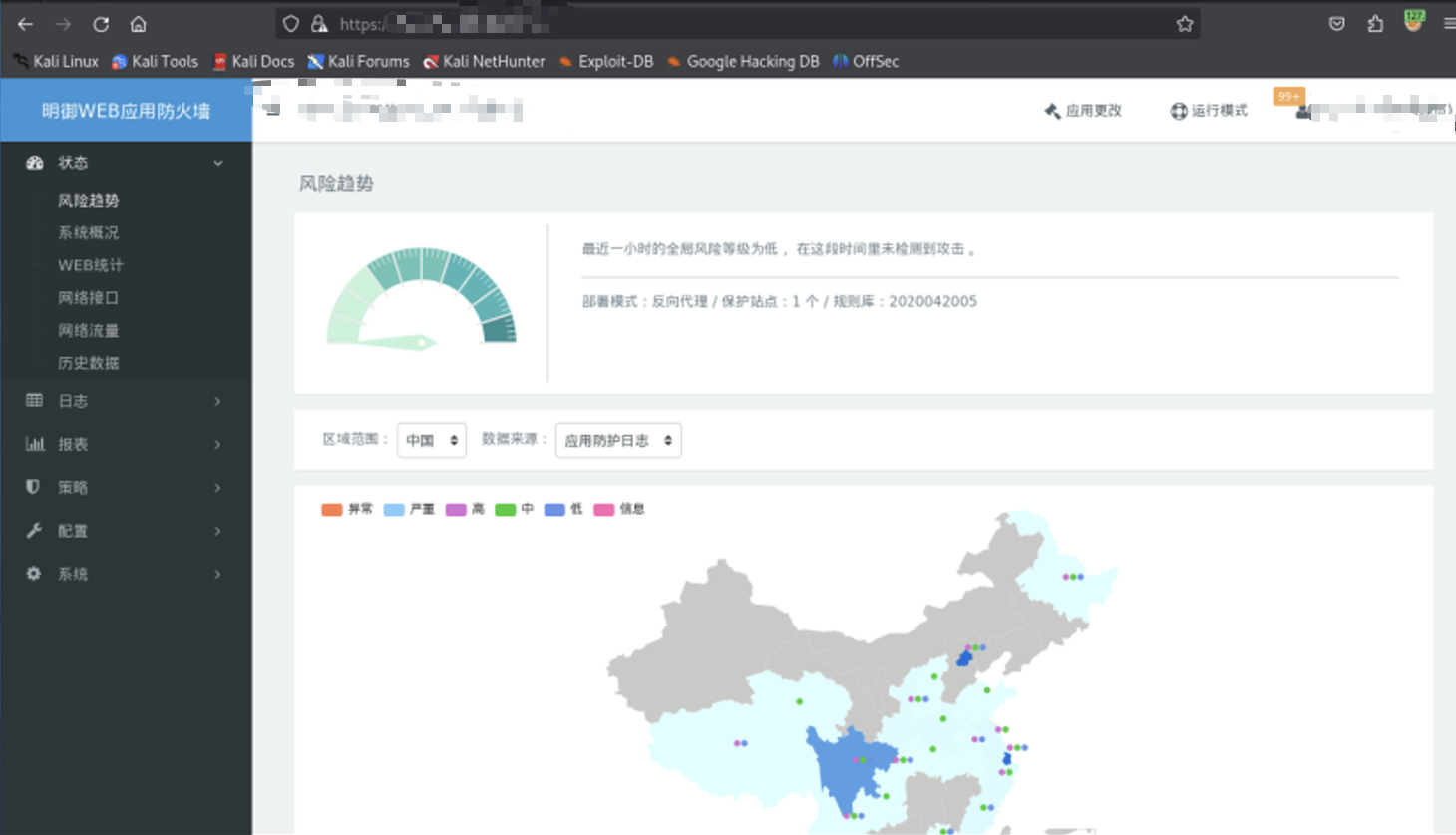The width and height of the screenshot is (1456, 835).
Task: Toggle 中 green legend swatch
Action: pyautogui.click(x=506, y=510)
